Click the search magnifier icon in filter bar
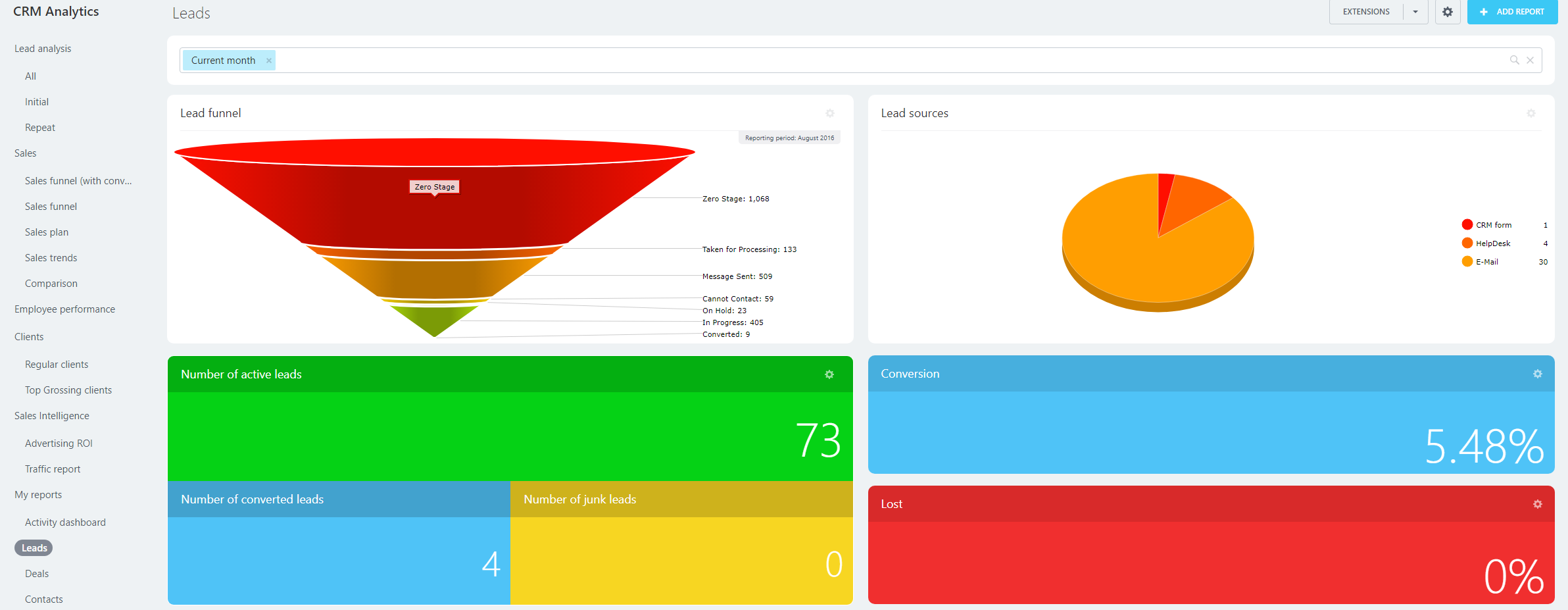The image size is (1568, 610). click(1514, 60)
